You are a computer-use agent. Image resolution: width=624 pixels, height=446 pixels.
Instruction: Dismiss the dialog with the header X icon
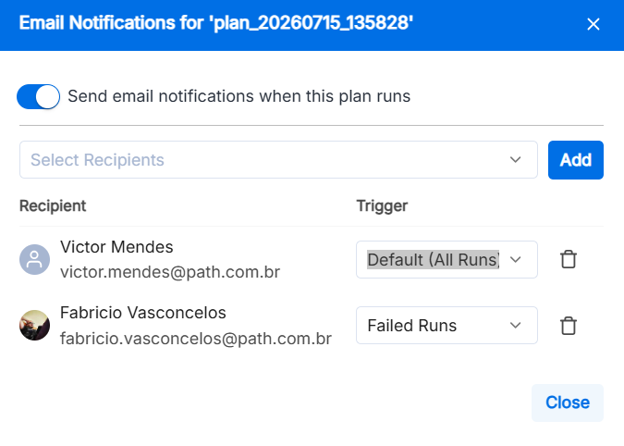pyautogui.click(x=593, y=24)
